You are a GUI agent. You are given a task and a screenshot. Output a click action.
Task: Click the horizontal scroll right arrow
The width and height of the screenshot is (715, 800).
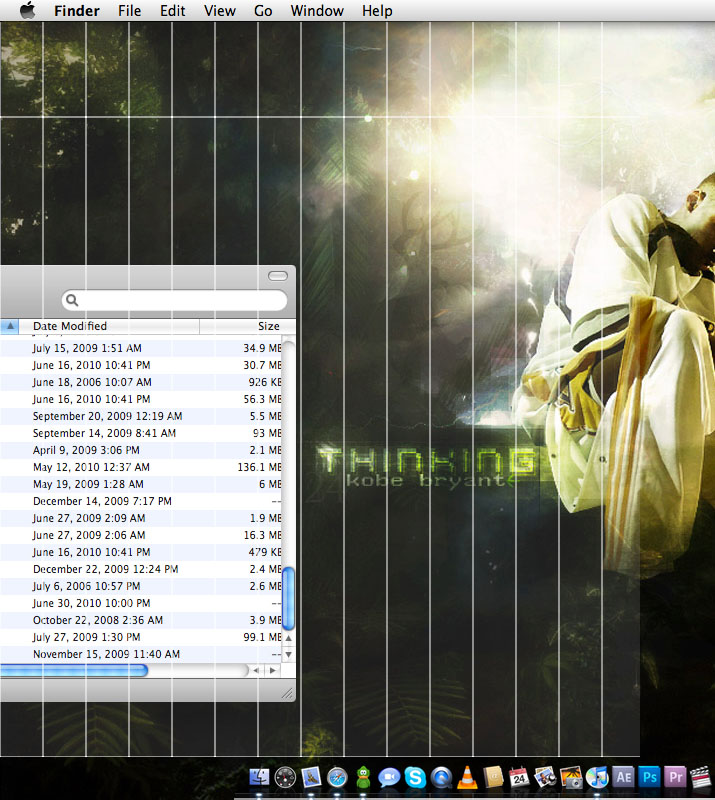pos(273,670)
